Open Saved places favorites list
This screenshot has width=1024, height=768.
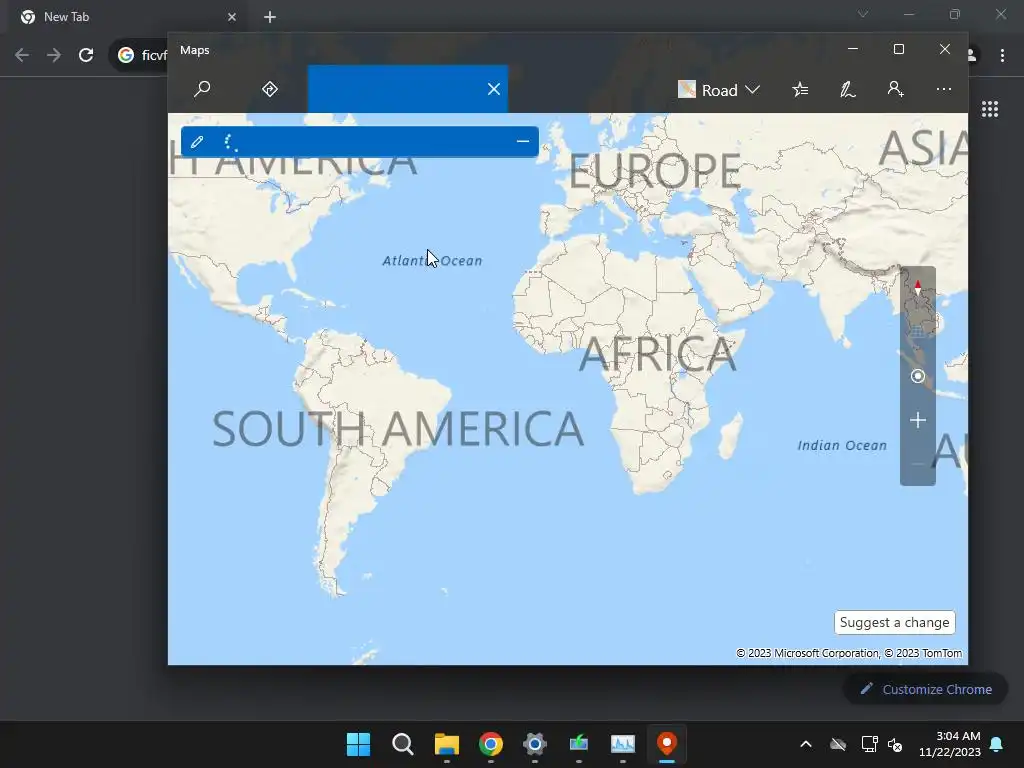point(800,89)
